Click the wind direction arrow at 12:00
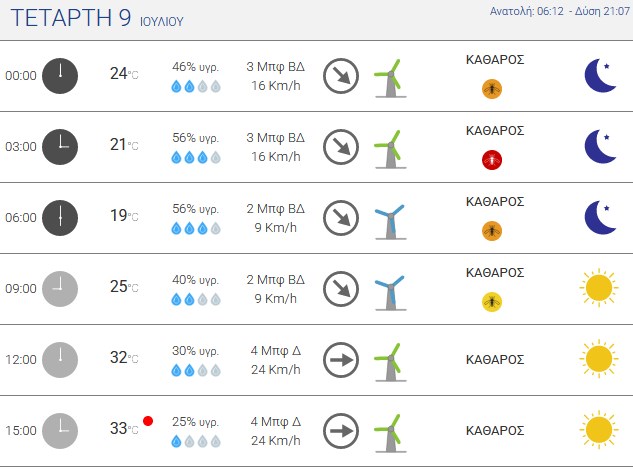Image resolution: width=633 pixels, height=470 pixels. (341, 360)
